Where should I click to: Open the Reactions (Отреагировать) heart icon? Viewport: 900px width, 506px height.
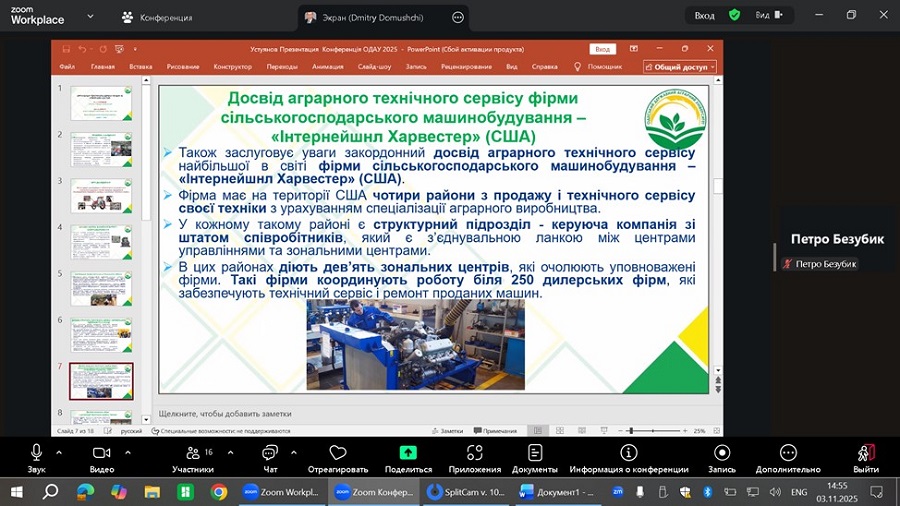(x=338, y=453)
